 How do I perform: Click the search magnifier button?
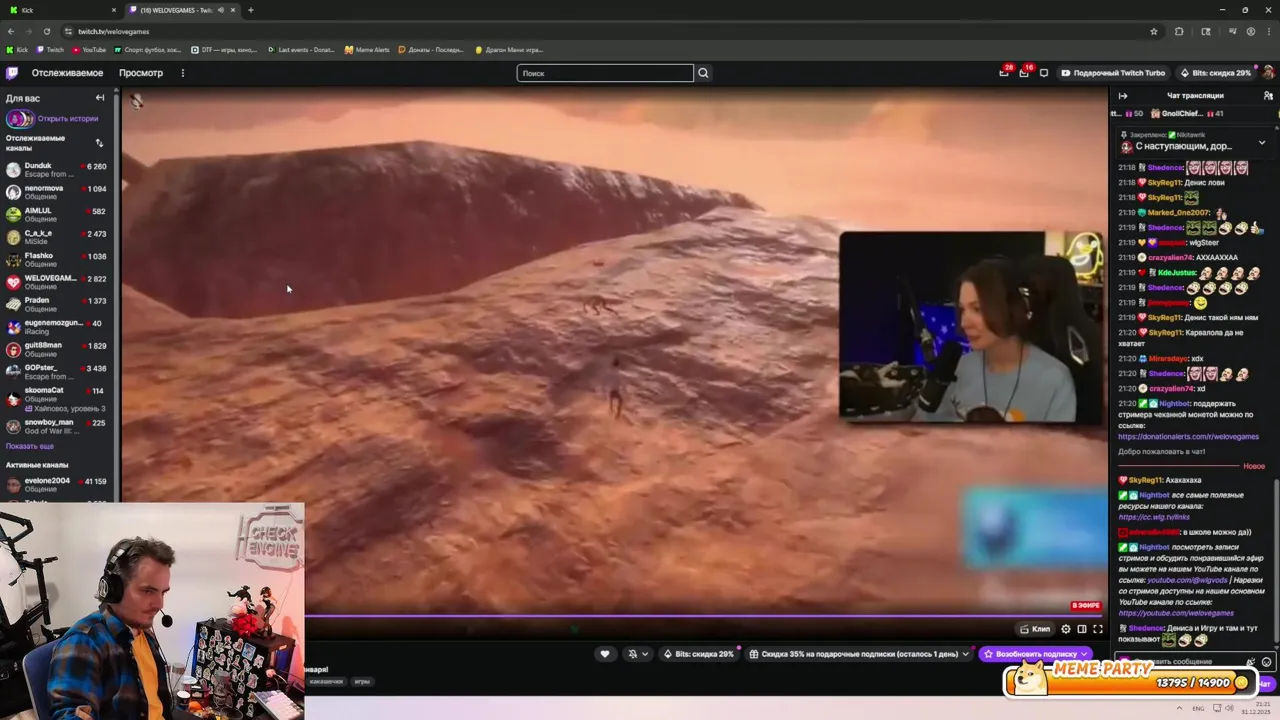pyautogui.click(x=703, y=73)
